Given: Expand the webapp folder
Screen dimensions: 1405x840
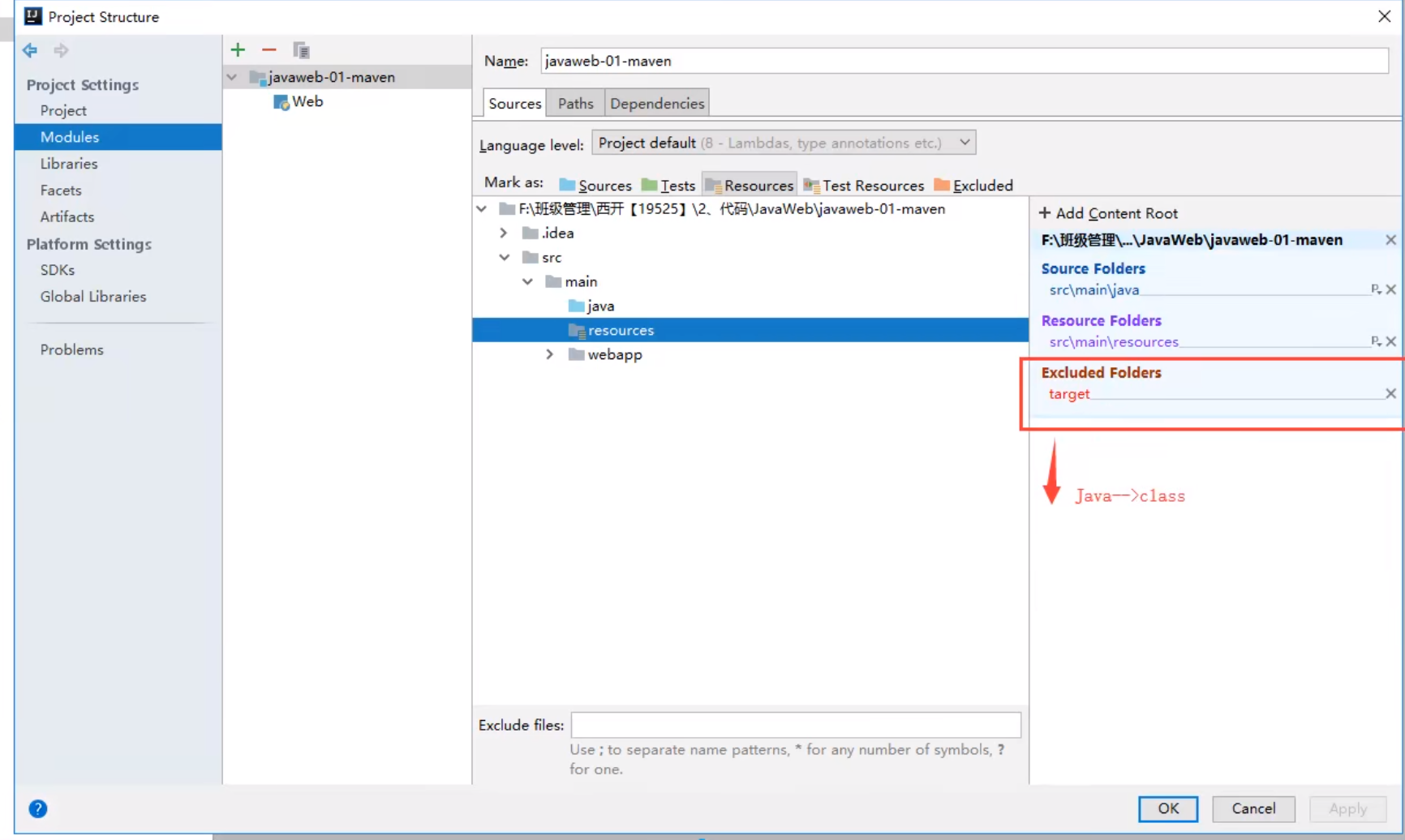Looking at the screenshot, I should click(550, 355).
